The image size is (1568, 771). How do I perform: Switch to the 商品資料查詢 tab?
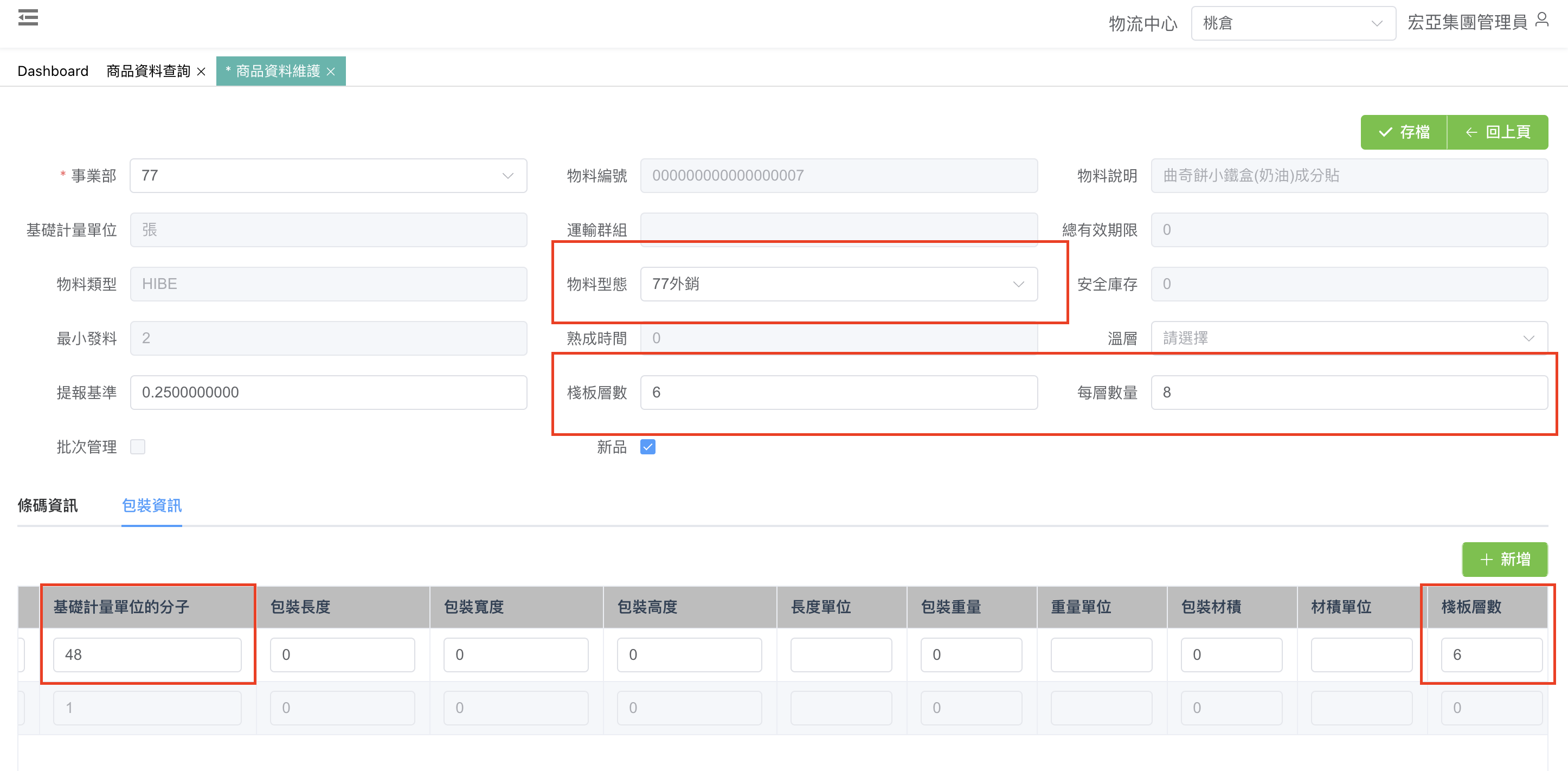click(x=148, y=71)
